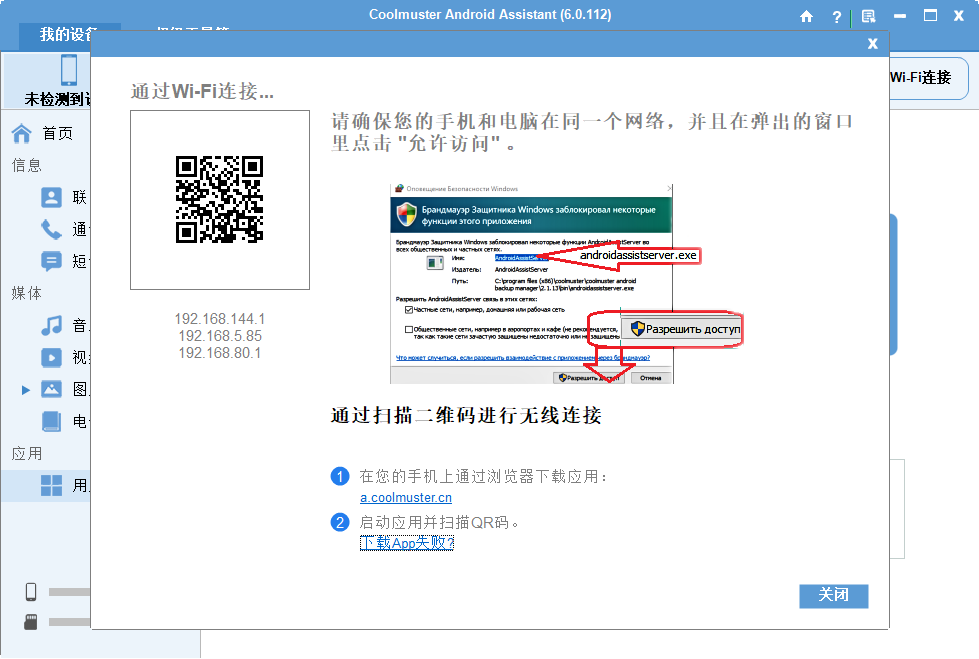Select the Calls icon in the sidebar
The width and height of the screenshot is (979, 659).
51,229
